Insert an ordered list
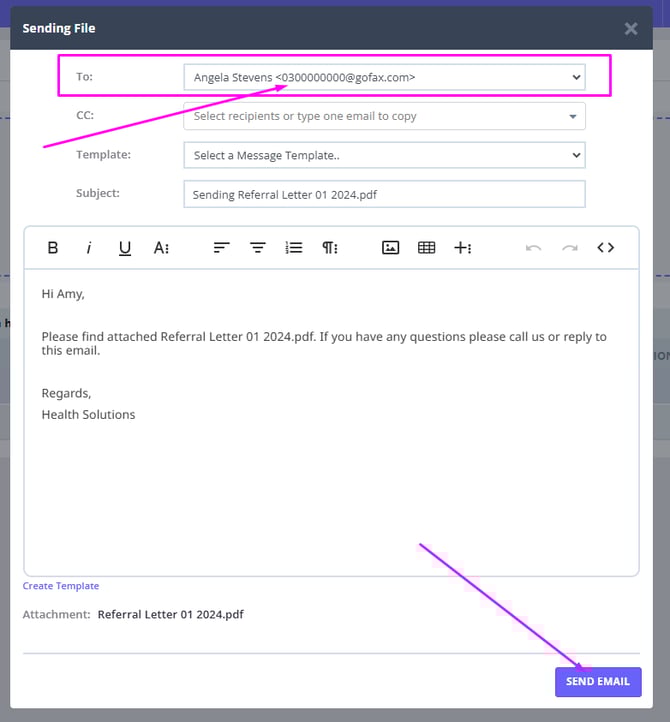The width and height of the screenshot is (670, 722). (x=294, y=248)
